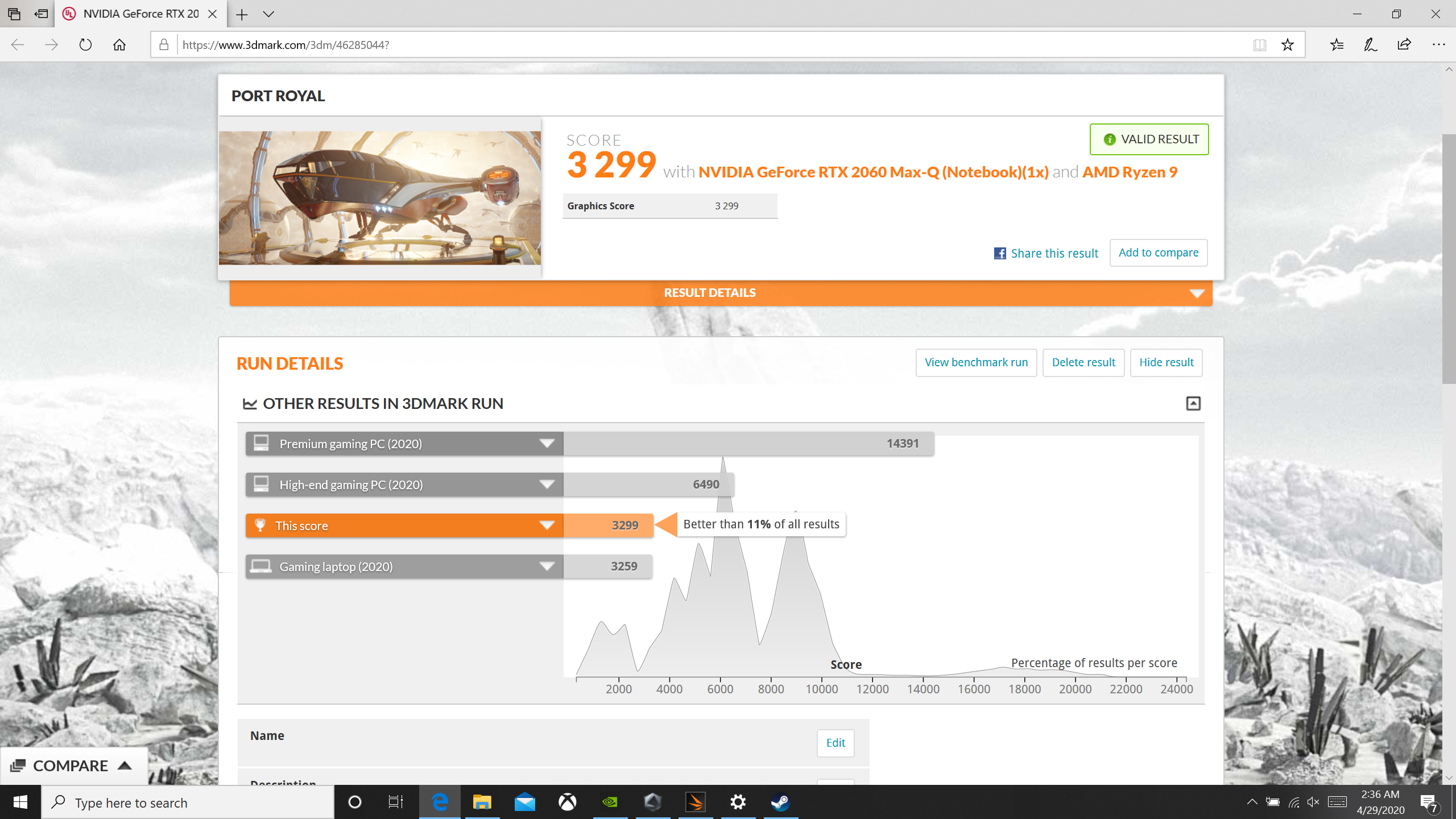This screenshot has width=1456, height=819.
Task: Open touch keyboard from tray
Action: click(1337, 802)
